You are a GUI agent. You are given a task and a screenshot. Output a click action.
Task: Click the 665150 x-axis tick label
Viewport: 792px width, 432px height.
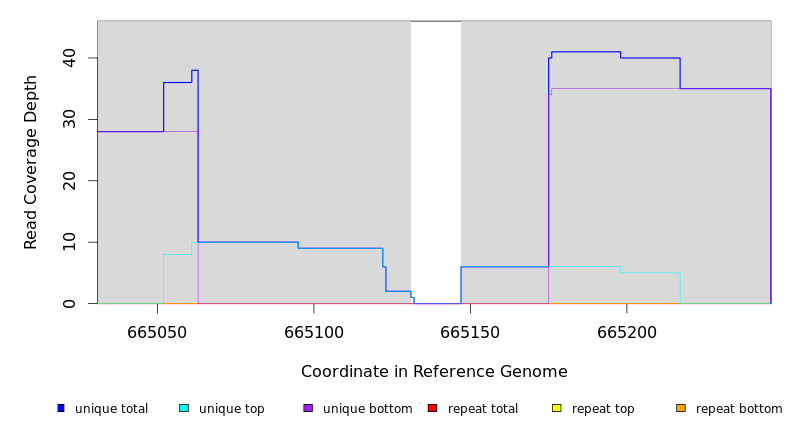point(470,333)
